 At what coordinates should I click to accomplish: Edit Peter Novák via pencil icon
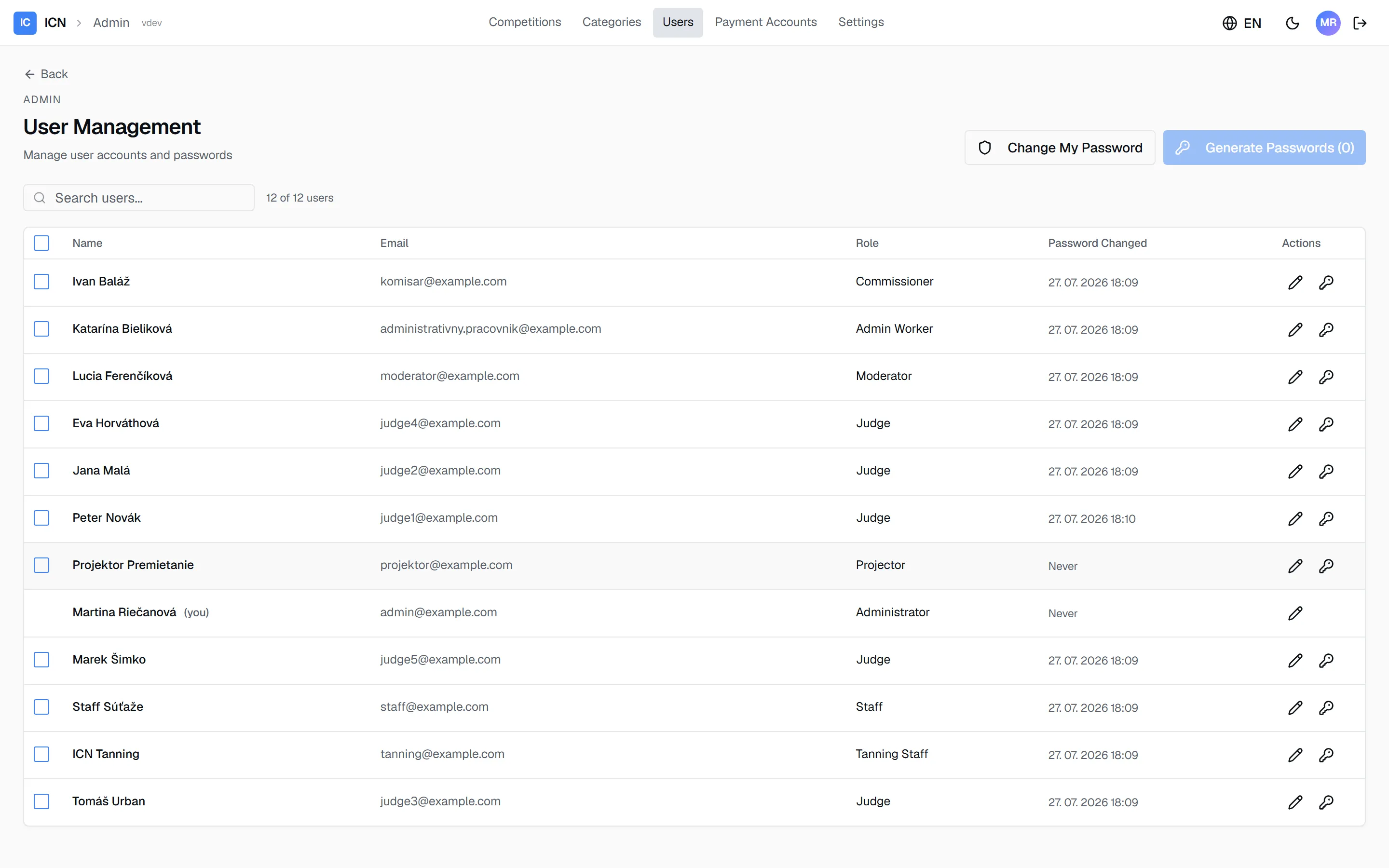coord(1295,518)
